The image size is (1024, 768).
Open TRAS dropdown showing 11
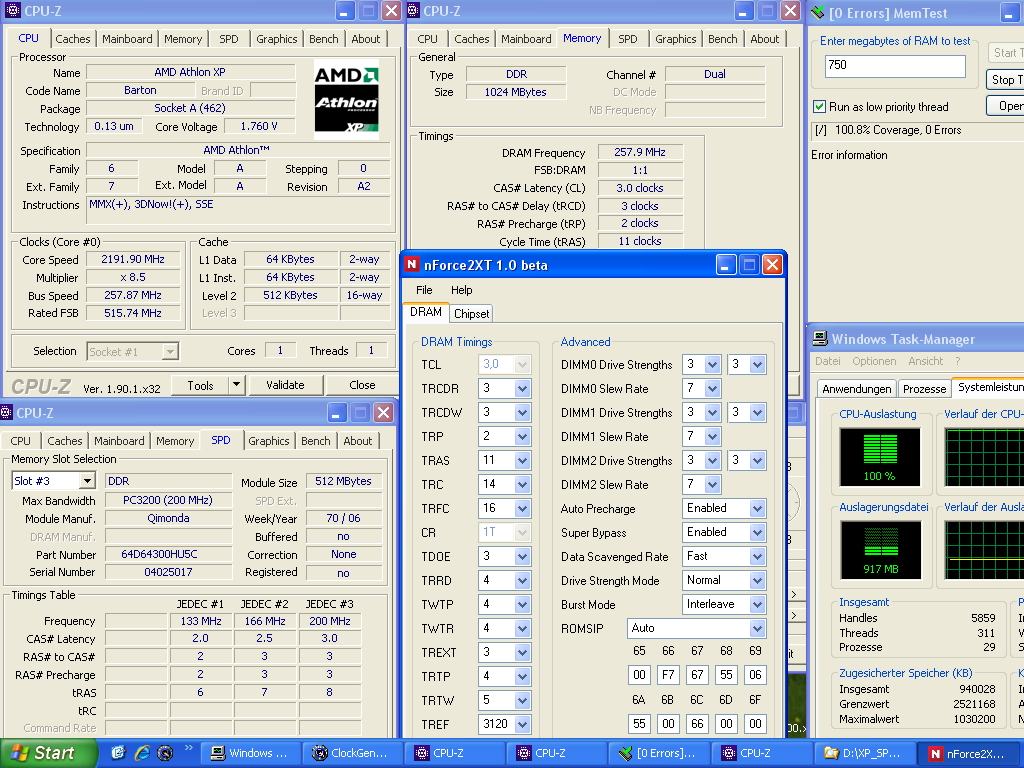coord(522,460)
